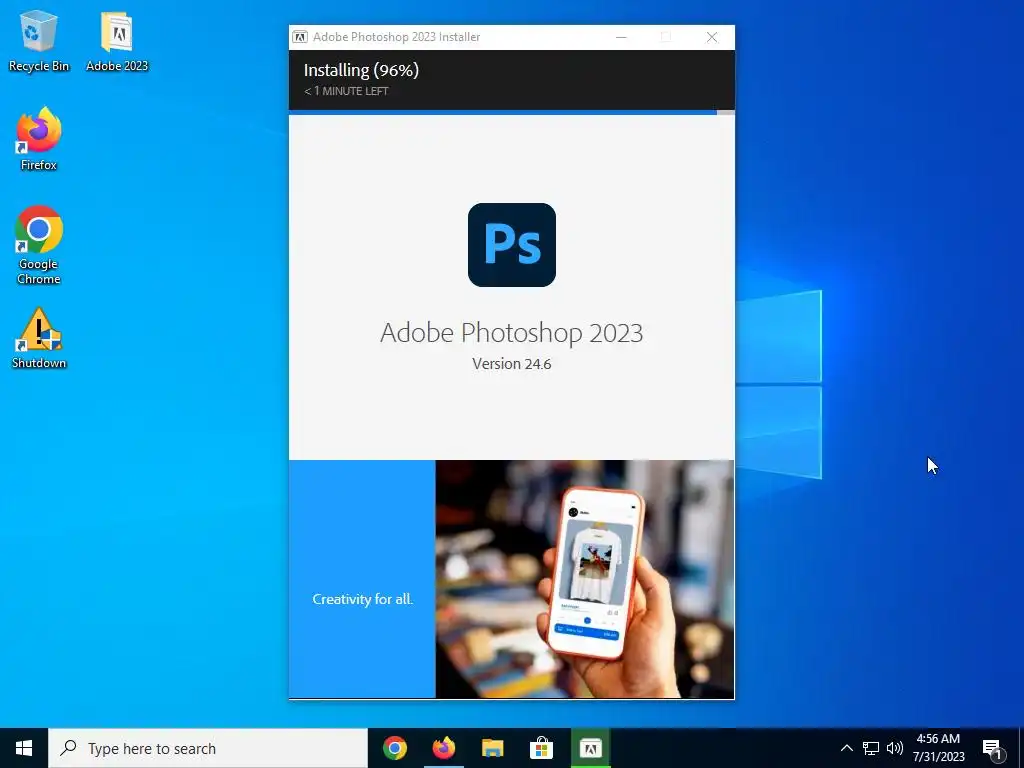
Task: Click 'Adobe Photoshop 2023 Installer' title text
Action: (396, 37)
